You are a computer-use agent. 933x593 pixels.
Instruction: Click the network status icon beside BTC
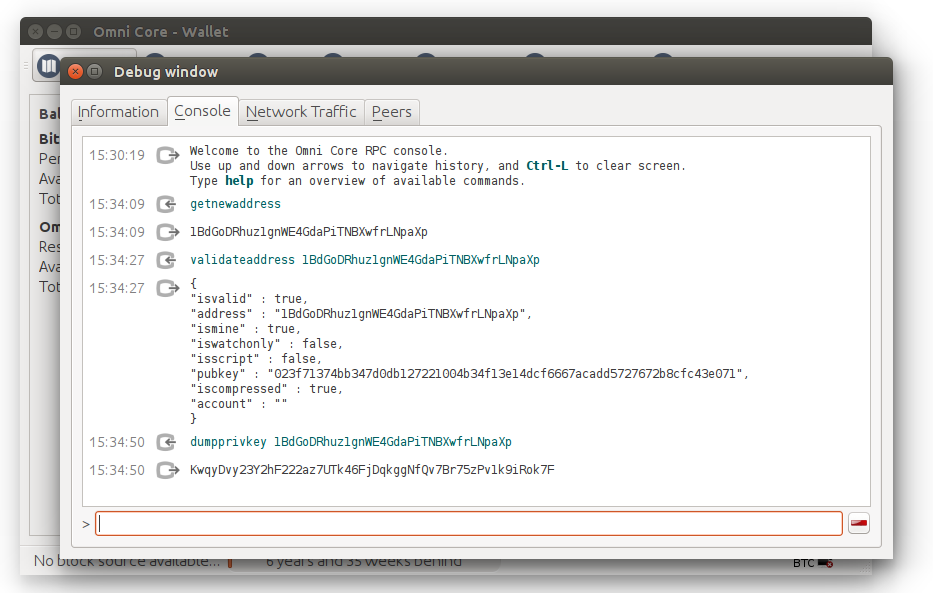826,563
